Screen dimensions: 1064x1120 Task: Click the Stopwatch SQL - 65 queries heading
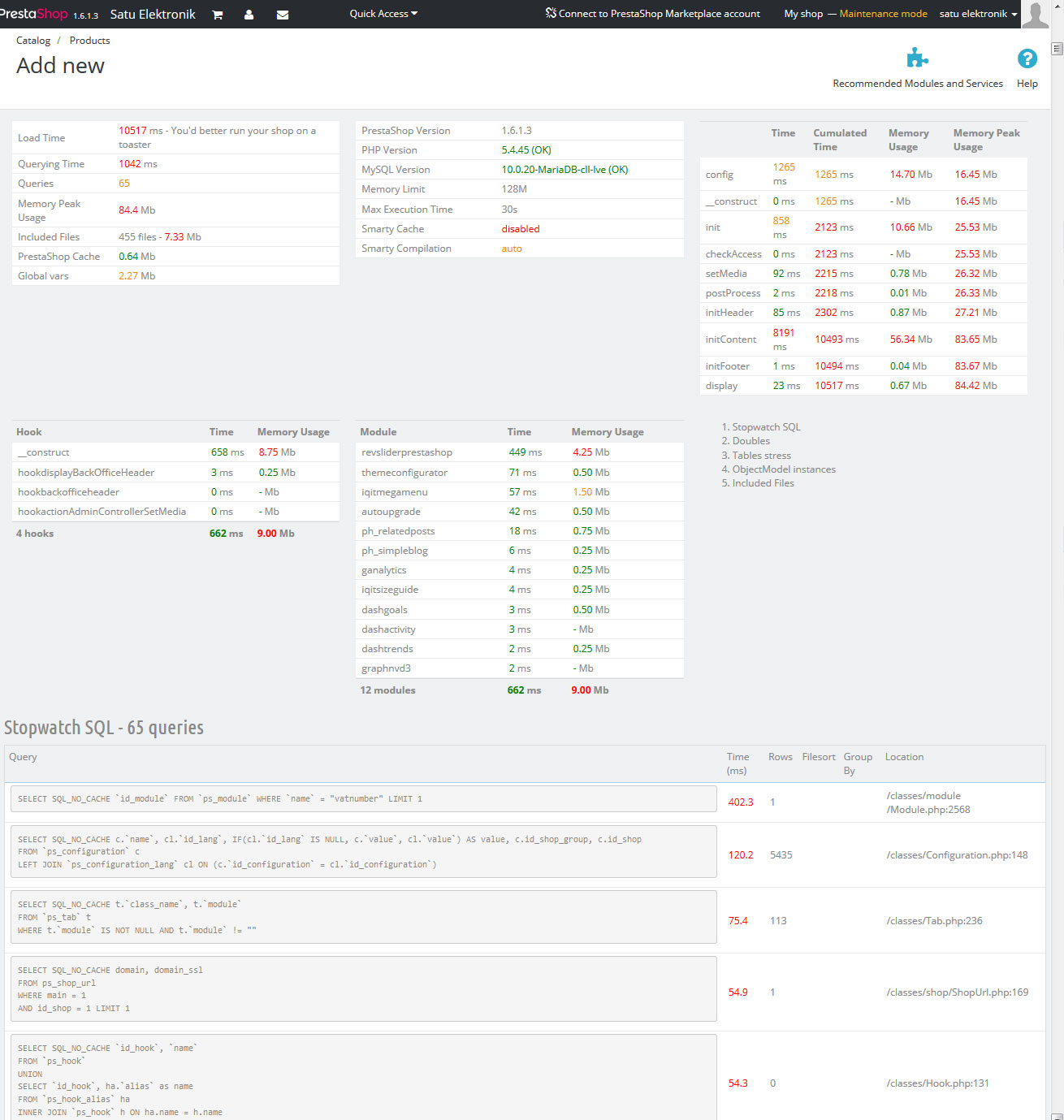tap(104, 728)
